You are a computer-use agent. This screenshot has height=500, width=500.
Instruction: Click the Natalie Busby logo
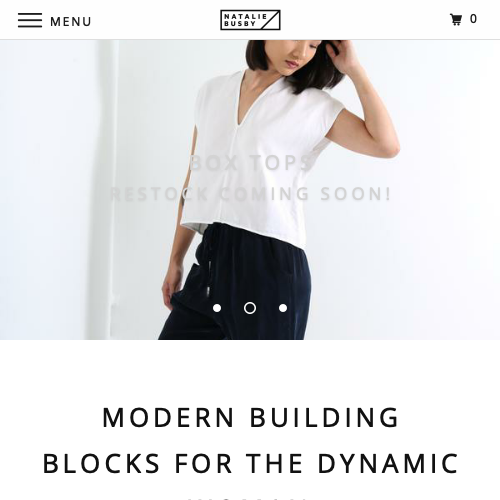click(x=250, y=20)
